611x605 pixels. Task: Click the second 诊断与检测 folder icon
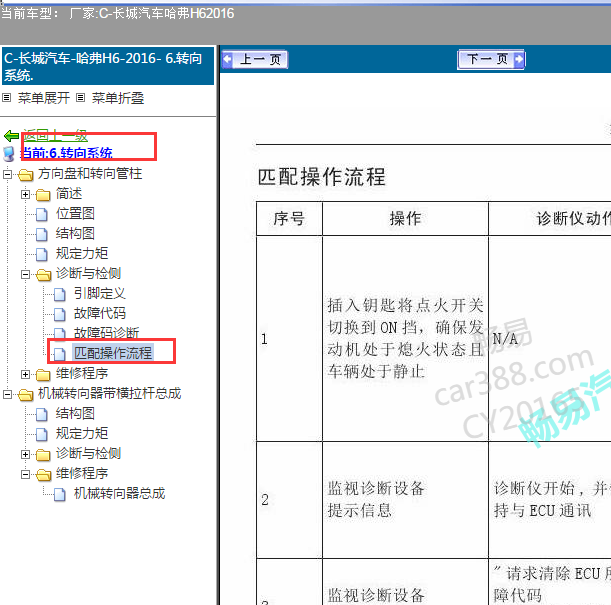click(x=43, y=455)
